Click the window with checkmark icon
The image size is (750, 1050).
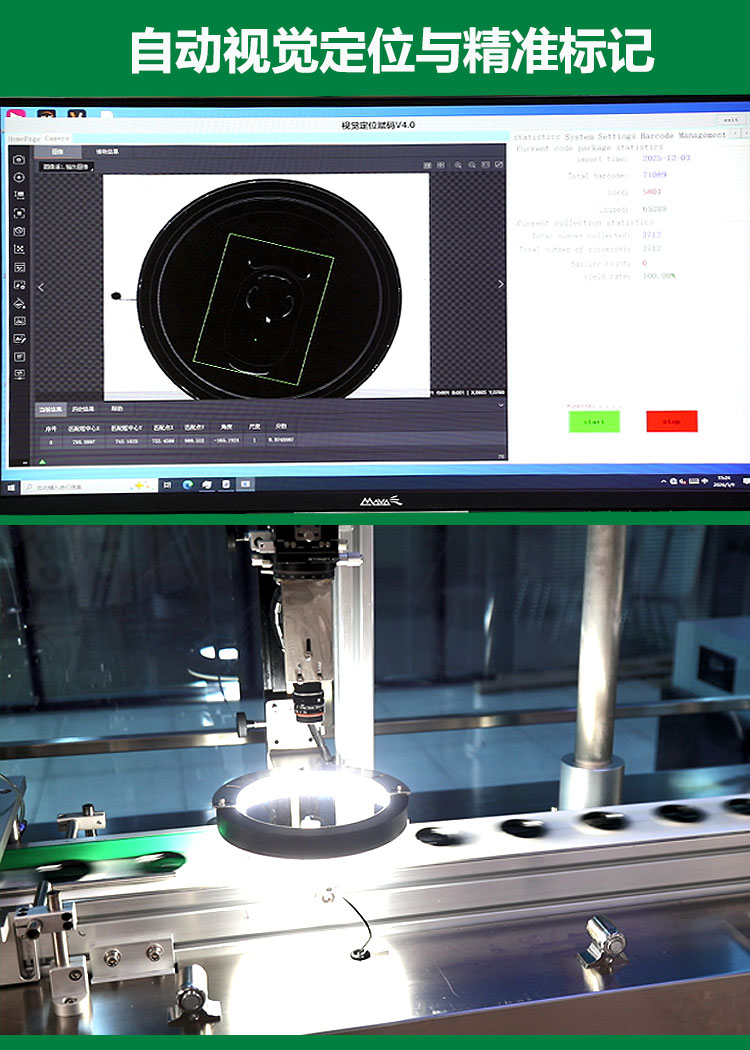(x=19, y=267)
